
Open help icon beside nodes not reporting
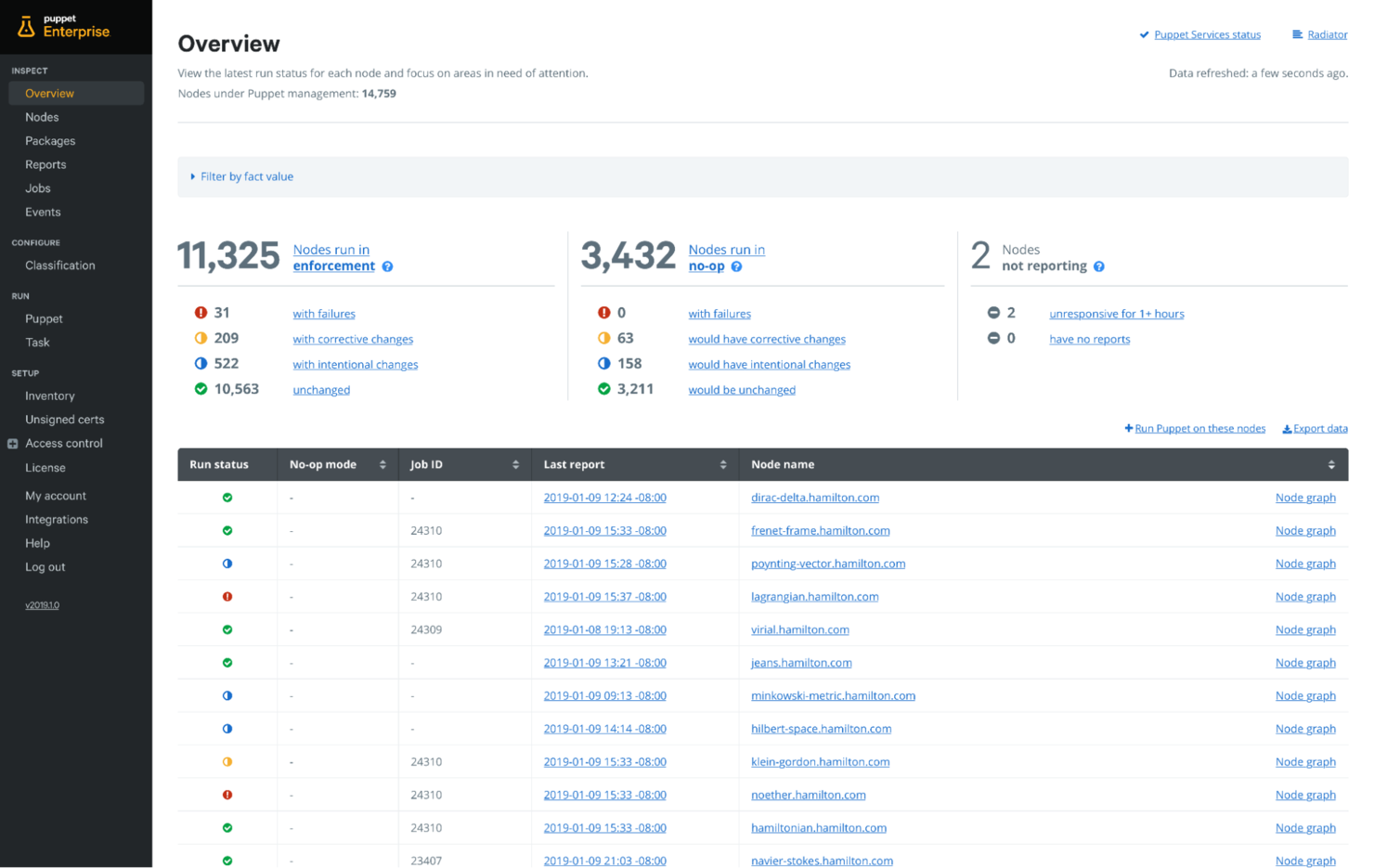[x=1099, y=266]
